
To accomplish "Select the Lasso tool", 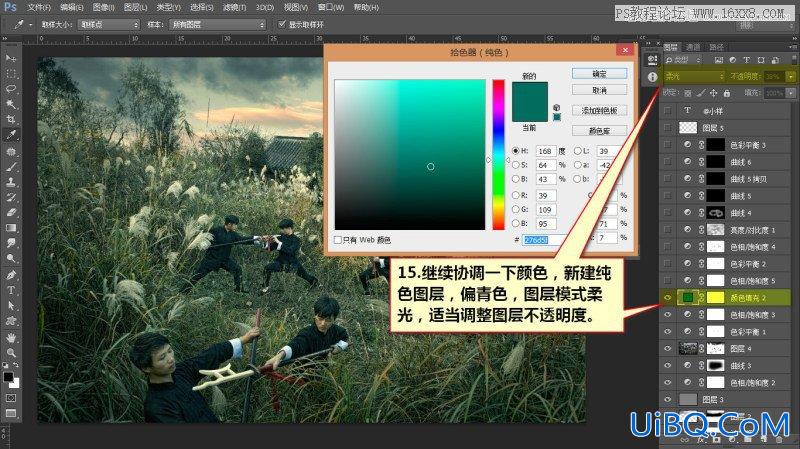I will (x=11, y=89).
